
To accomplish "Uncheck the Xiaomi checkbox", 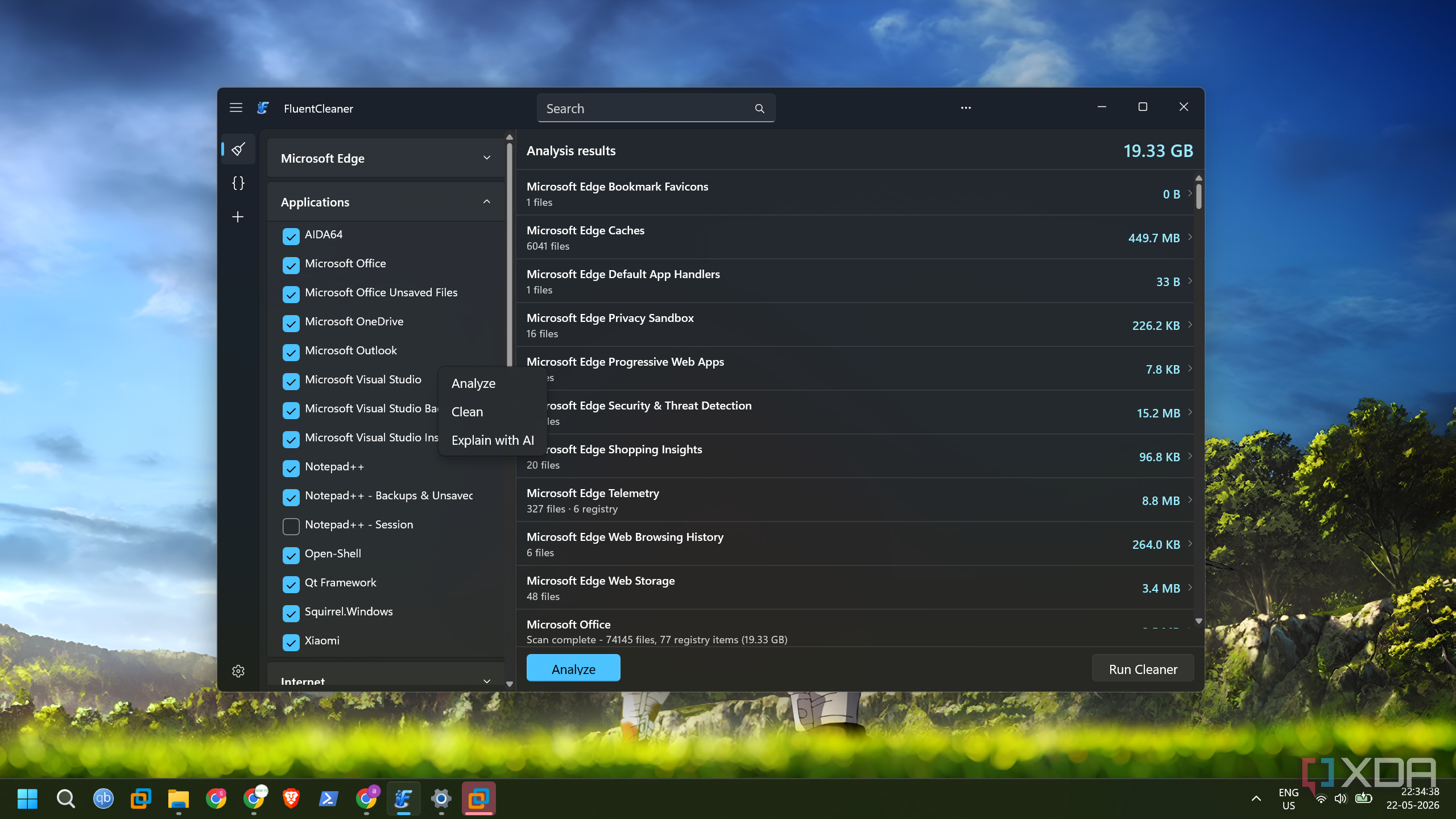I will click(291, 642).
